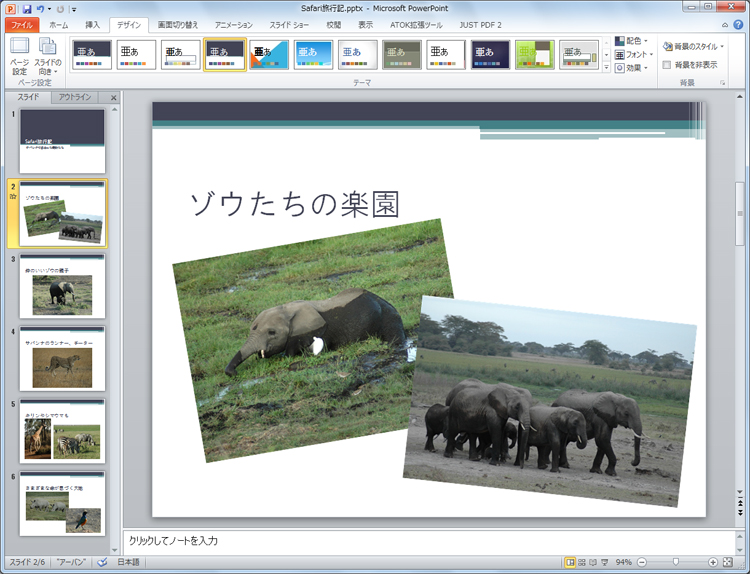Select slide 1 title thumbnail
The image size is (750, 574).
[62, 141]
